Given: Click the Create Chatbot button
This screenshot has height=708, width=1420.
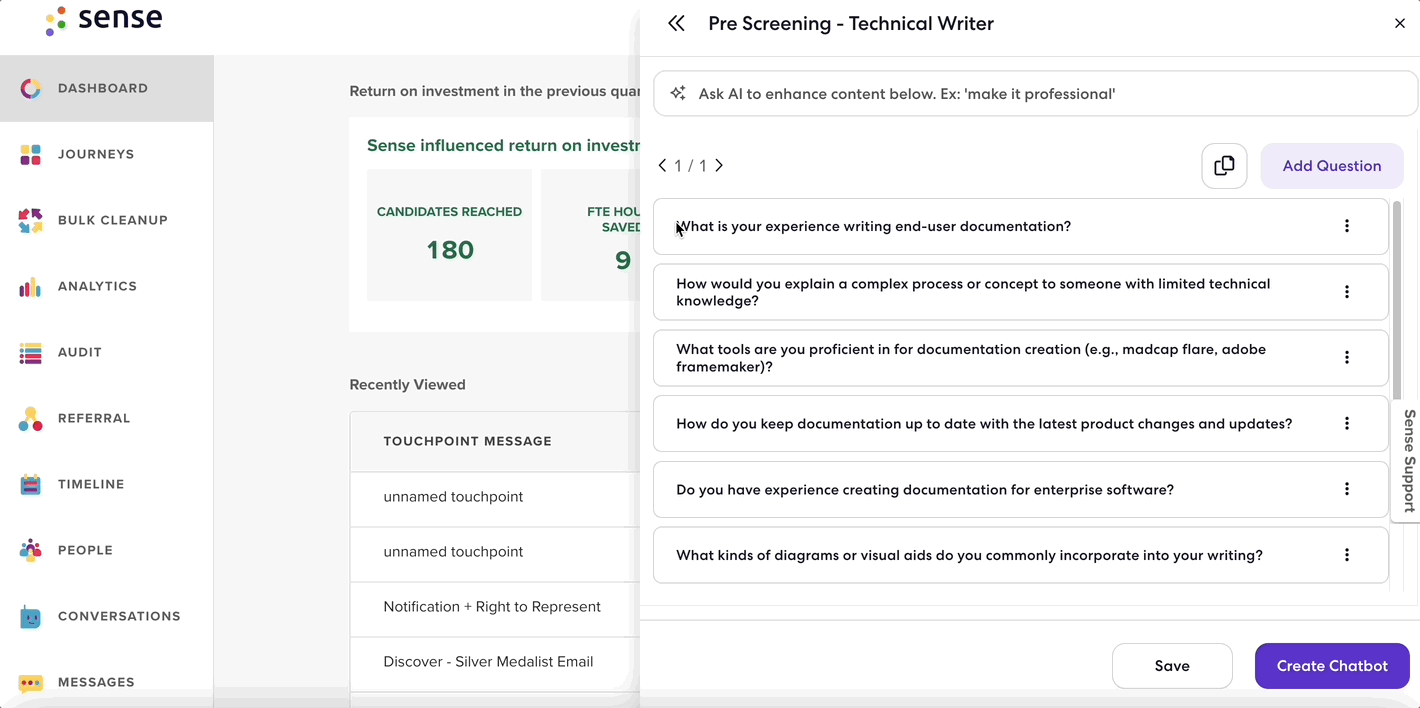Looking at the screenshot, I should coord(1332,666).
